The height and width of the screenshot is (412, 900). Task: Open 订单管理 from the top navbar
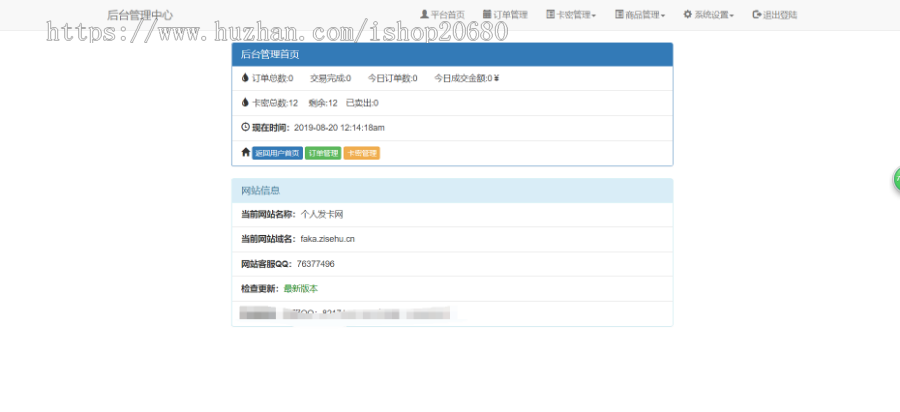coord(510,15)
